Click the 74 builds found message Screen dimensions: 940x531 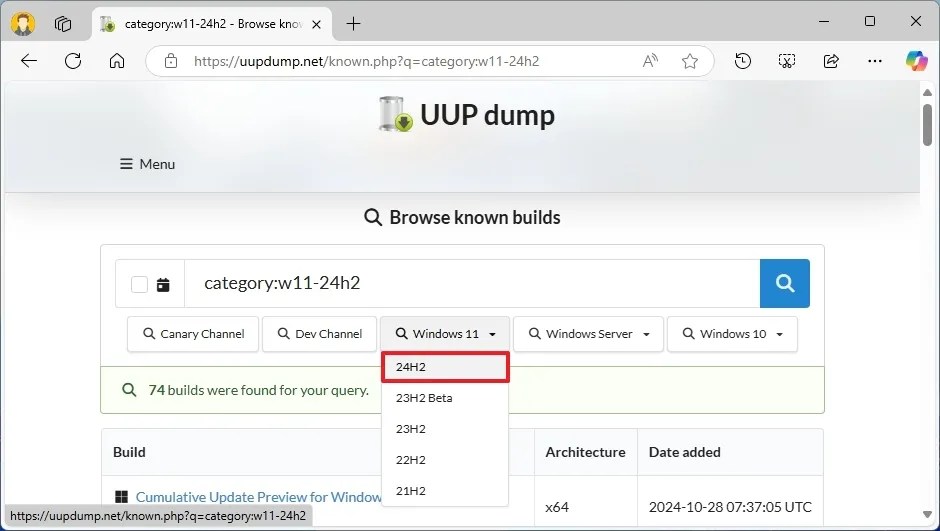258,390
